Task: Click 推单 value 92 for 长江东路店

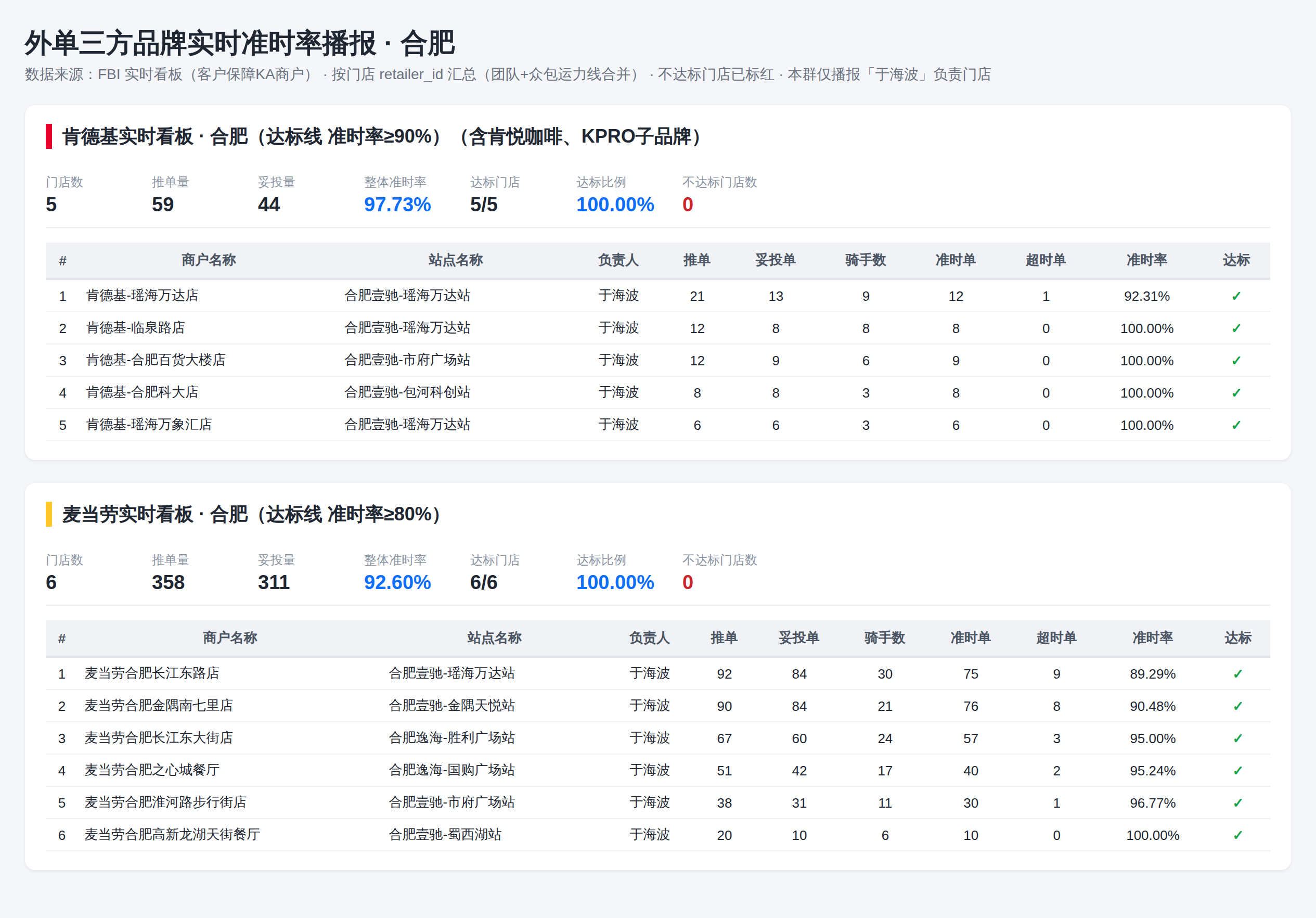Action: pyautogui.click(x=725, y=674)
